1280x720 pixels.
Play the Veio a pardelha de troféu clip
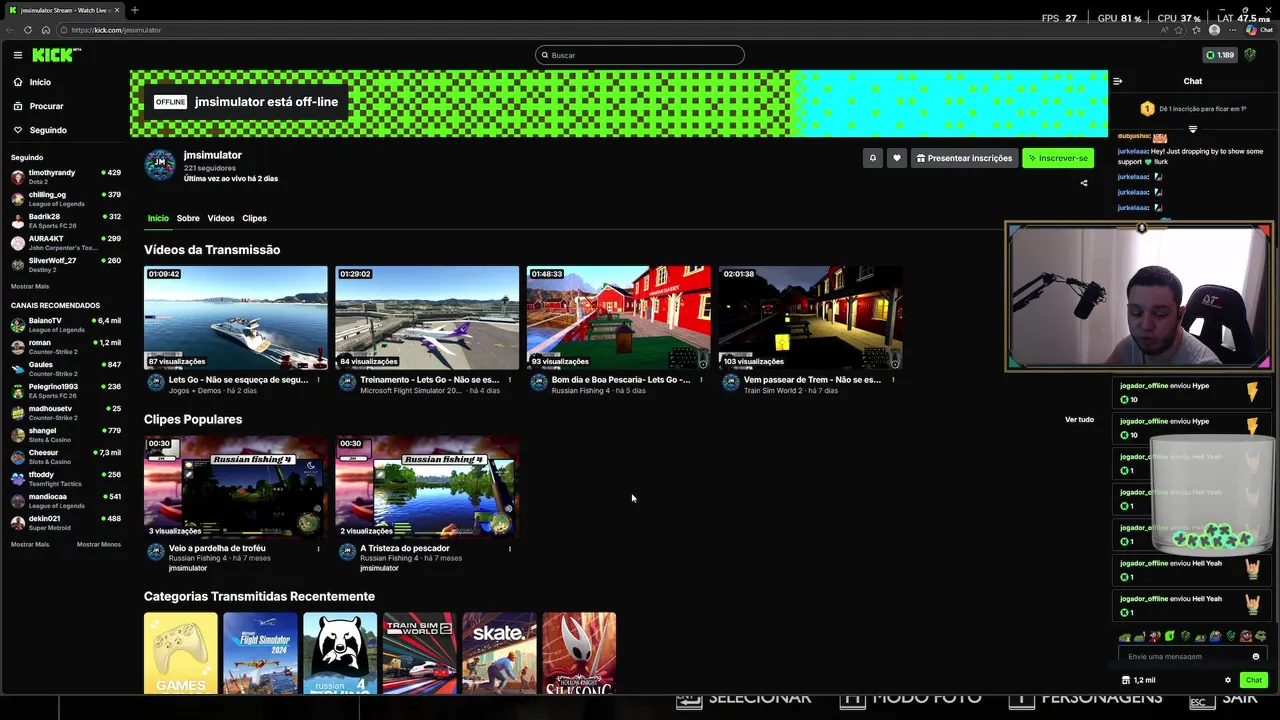click(236, 487)
